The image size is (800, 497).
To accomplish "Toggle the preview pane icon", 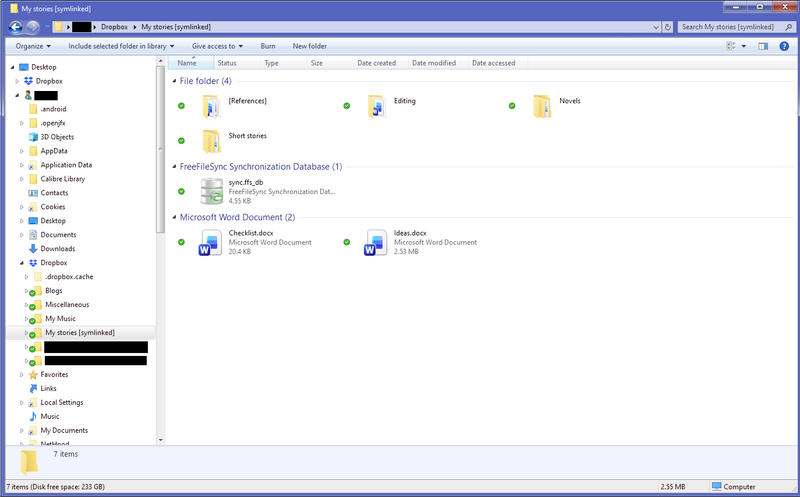I will 763,46.
